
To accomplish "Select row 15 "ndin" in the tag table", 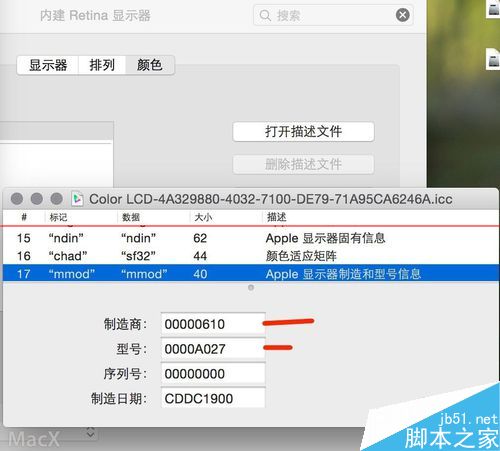I will [251, 238].
